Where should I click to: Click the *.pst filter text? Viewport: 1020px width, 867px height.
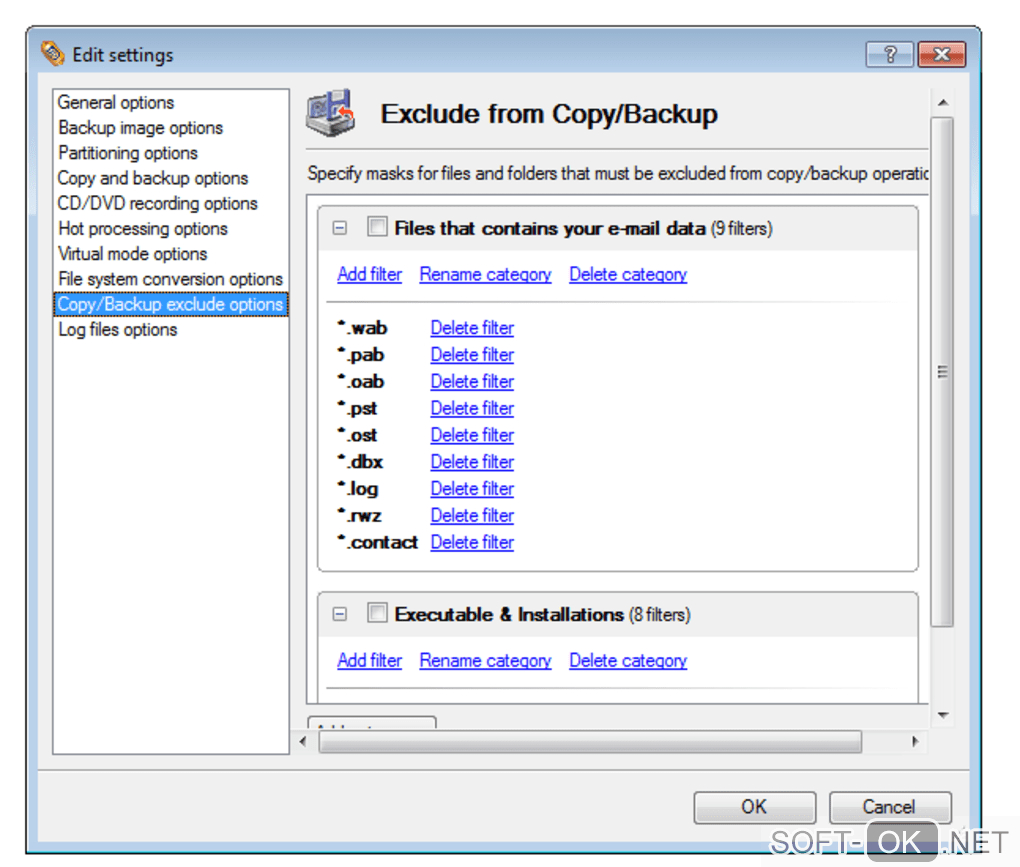[x=357, y=408]
